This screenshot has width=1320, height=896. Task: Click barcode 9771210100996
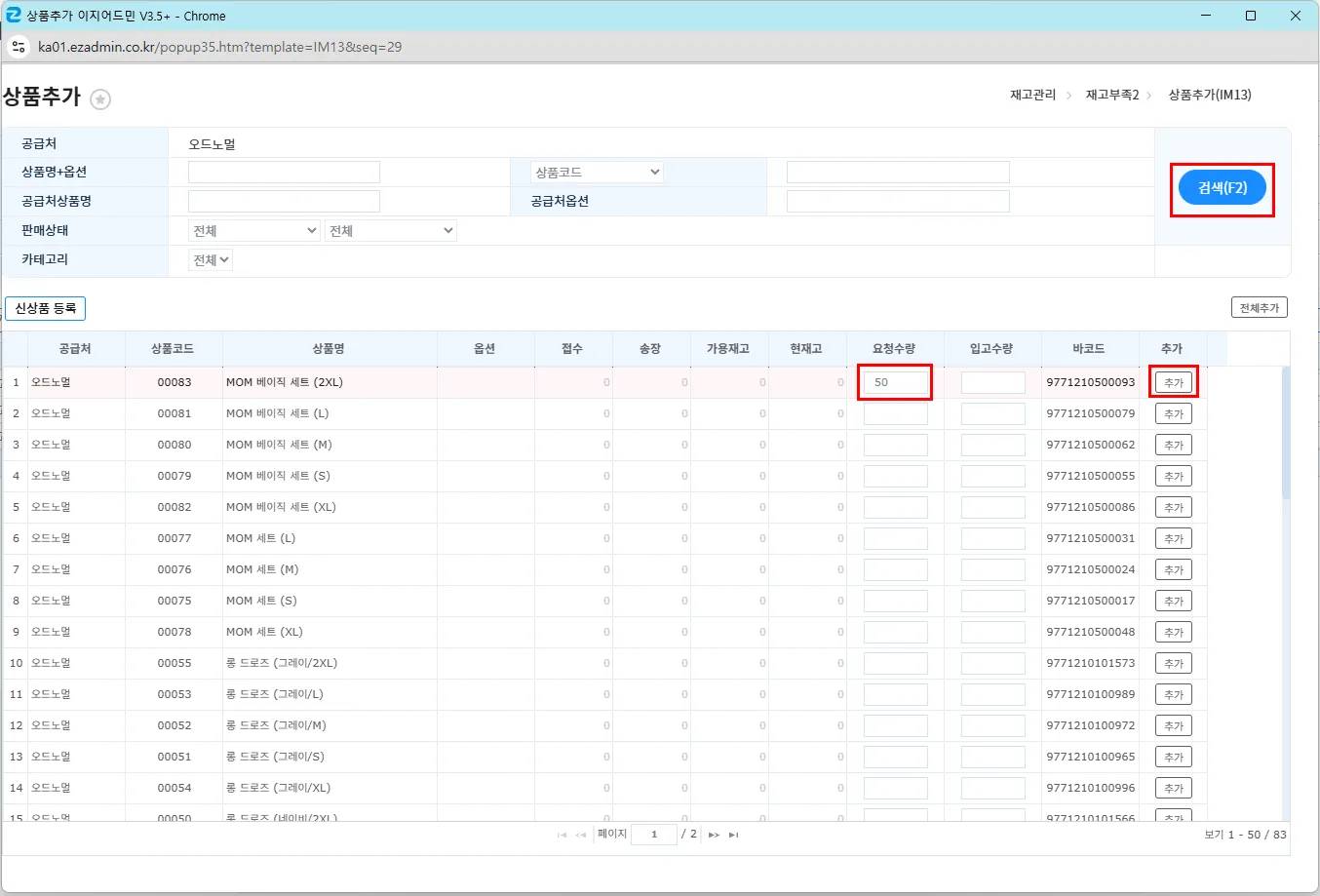click(1091, 788)
